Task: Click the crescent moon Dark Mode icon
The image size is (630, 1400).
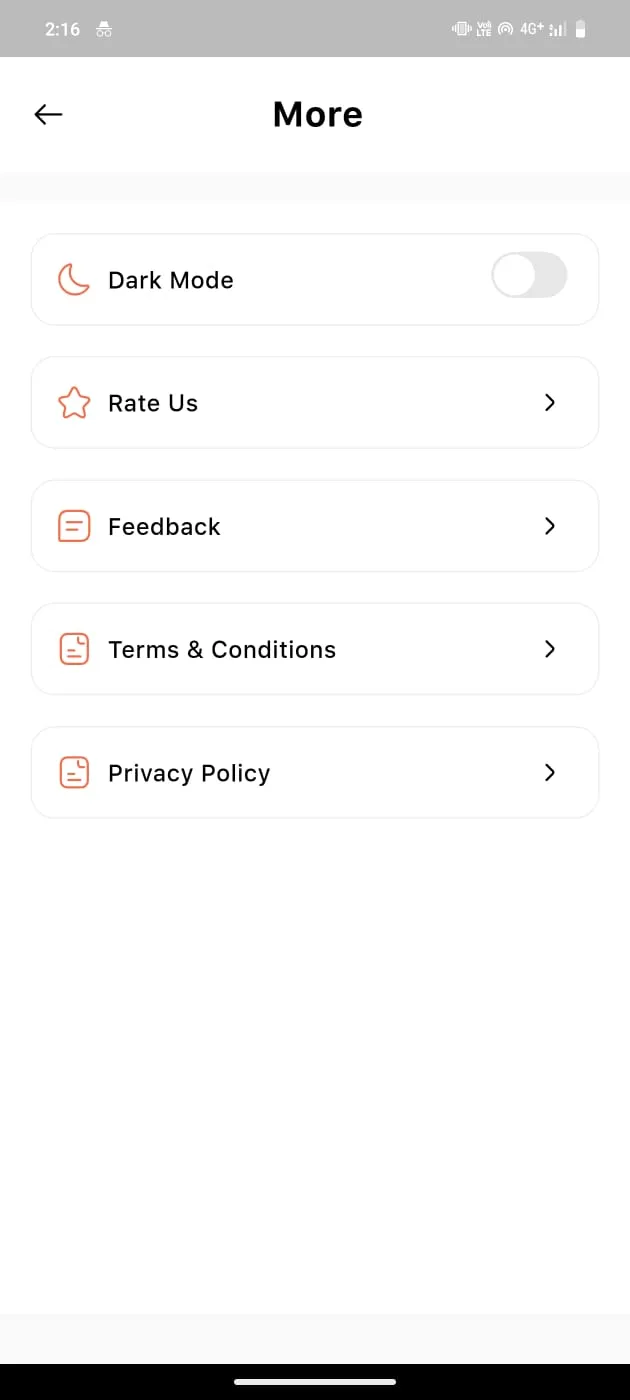Action: [x=74, y=280]
